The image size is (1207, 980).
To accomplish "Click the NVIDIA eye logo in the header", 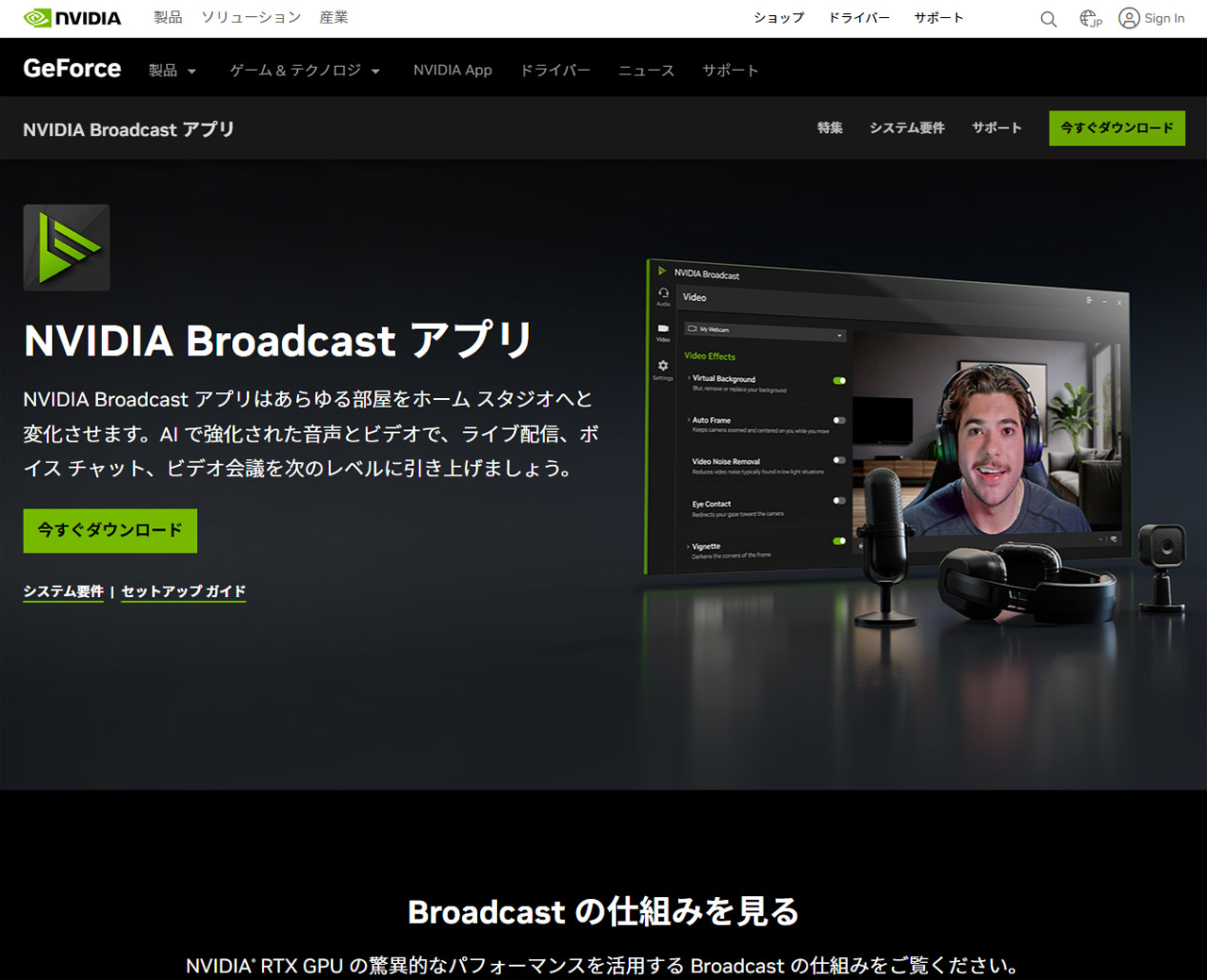I will (38, 17).
